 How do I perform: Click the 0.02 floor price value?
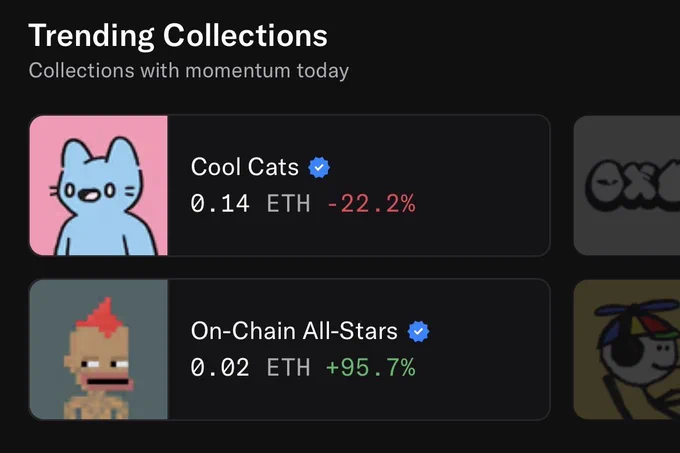220,368
